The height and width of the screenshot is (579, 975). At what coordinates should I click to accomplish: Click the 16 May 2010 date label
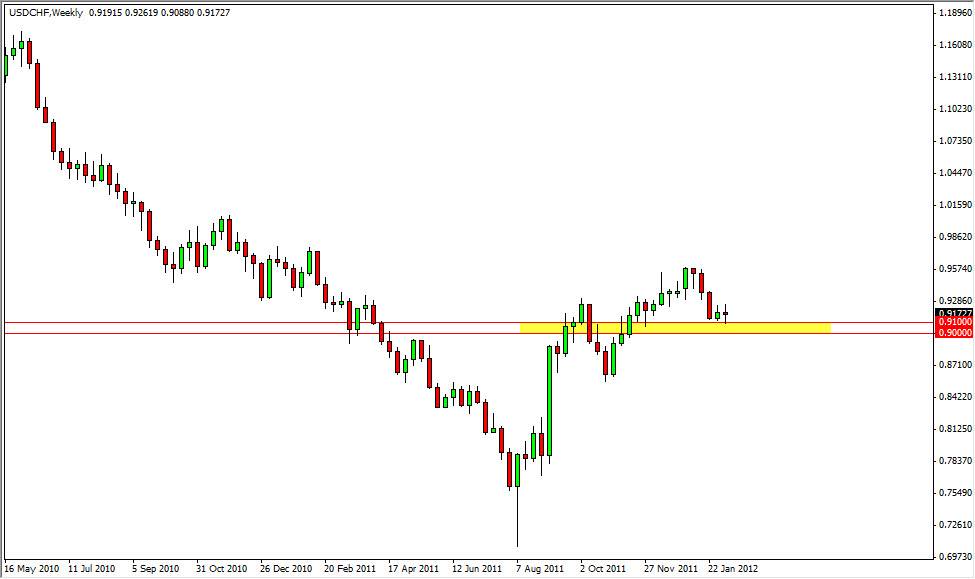coord(31,568)
